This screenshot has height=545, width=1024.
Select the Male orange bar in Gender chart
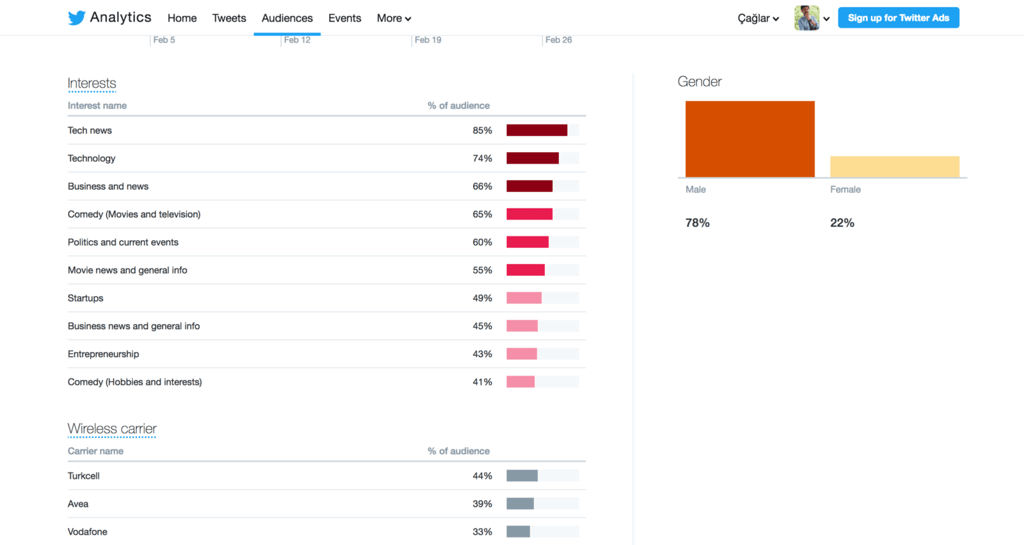tap(750, 139)
